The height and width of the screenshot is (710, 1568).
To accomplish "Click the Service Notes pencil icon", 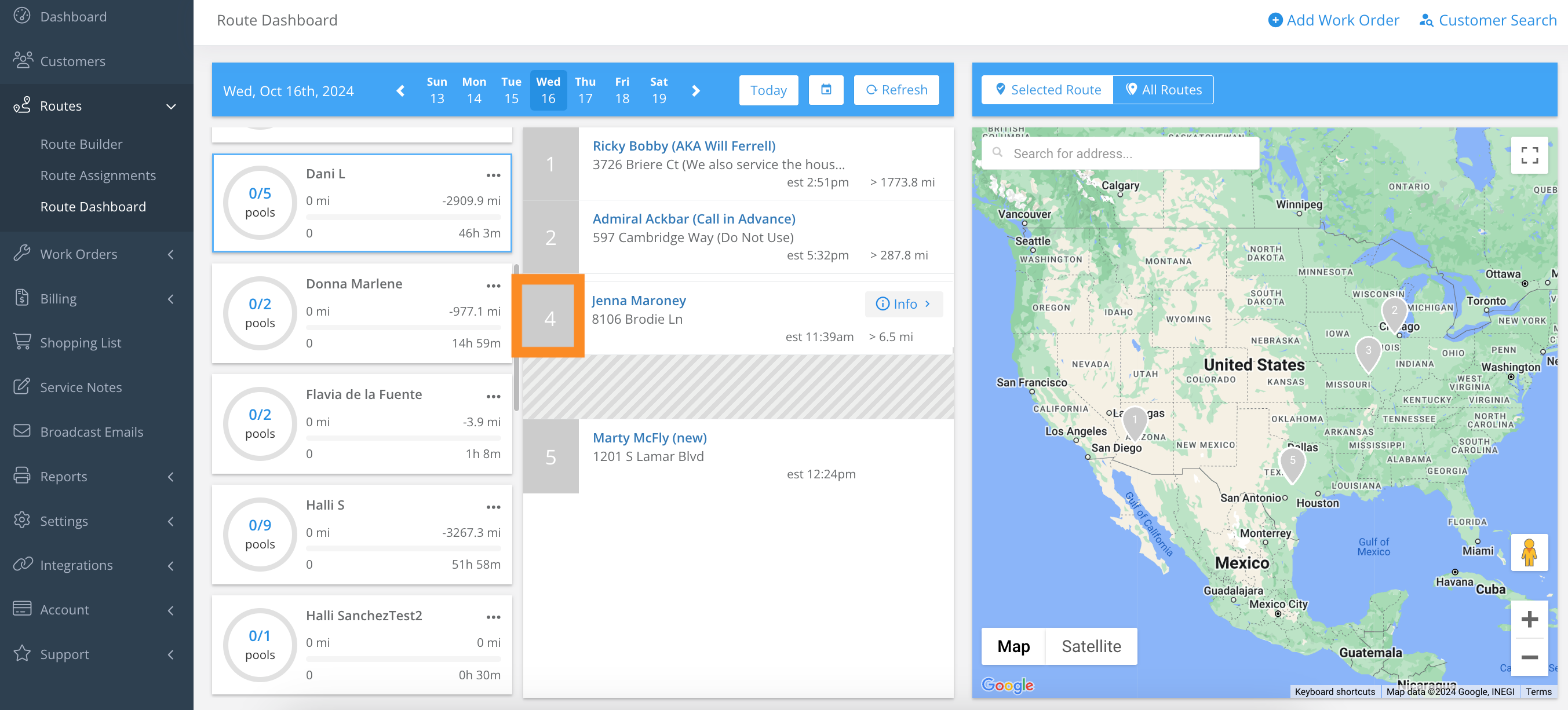I will 22,386.
